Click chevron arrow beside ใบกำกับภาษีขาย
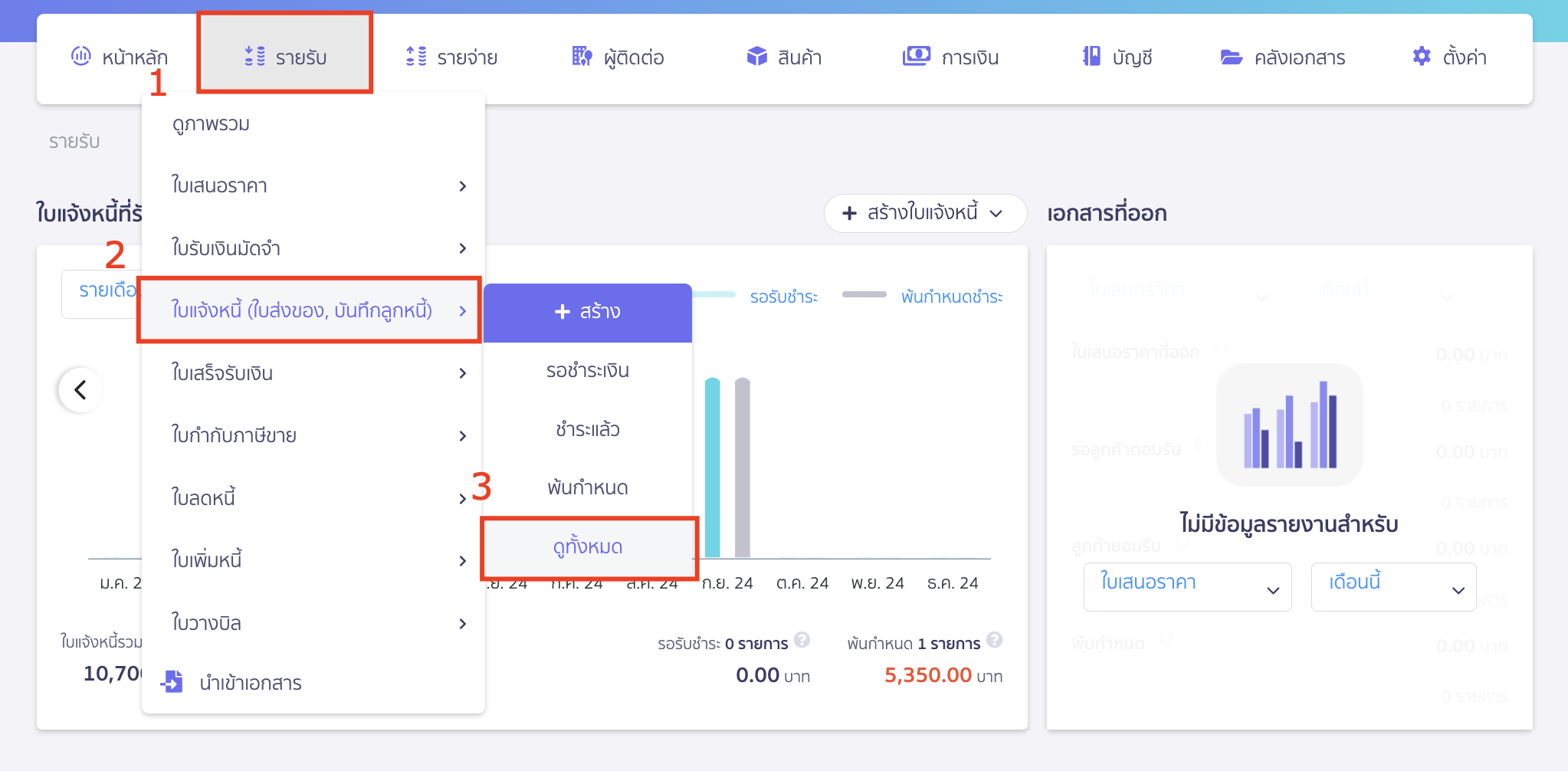 (462, 436)
